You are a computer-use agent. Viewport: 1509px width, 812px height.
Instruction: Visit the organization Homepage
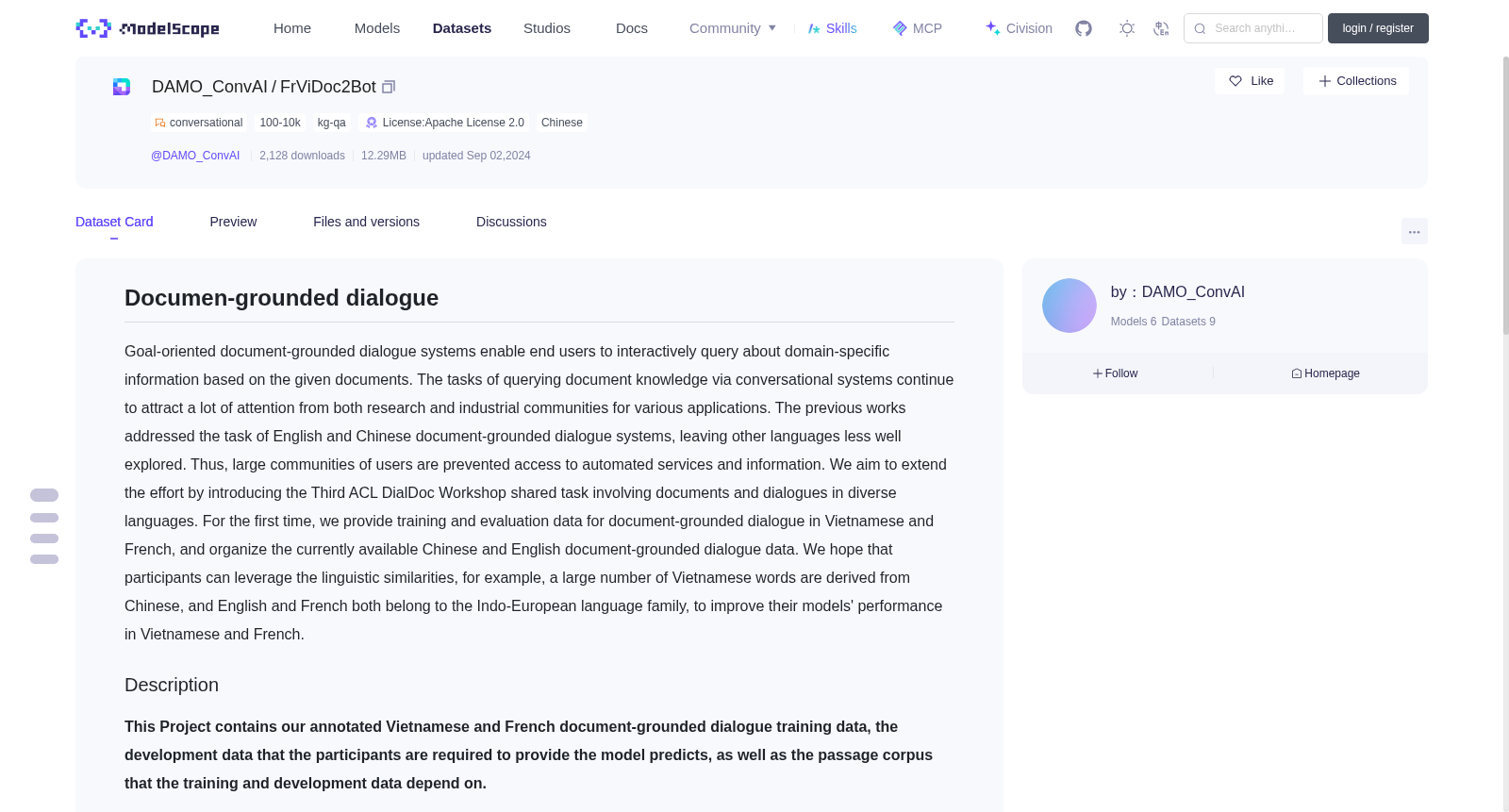tap(1325, 373)
